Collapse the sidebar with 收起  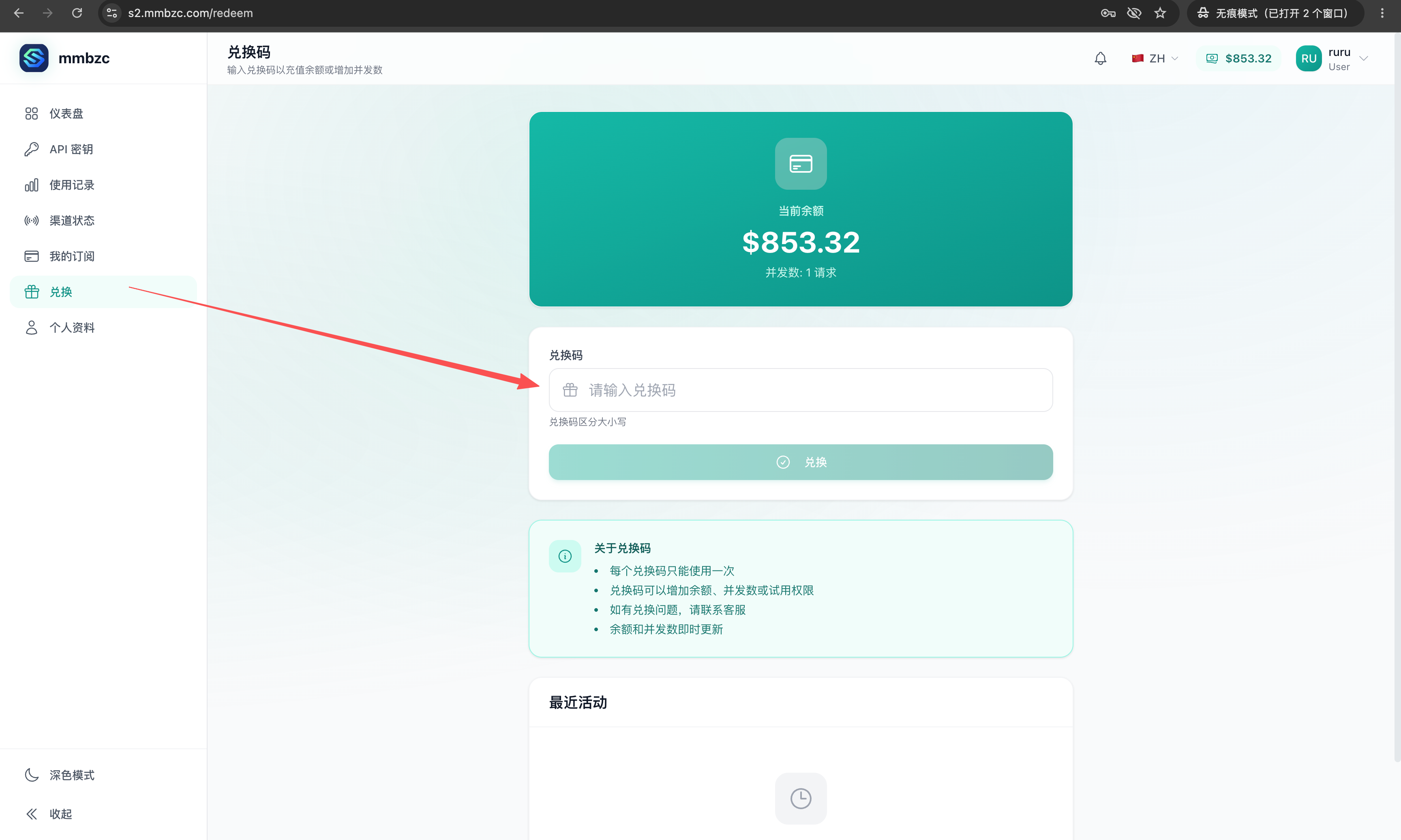click(x=103, y=813)
